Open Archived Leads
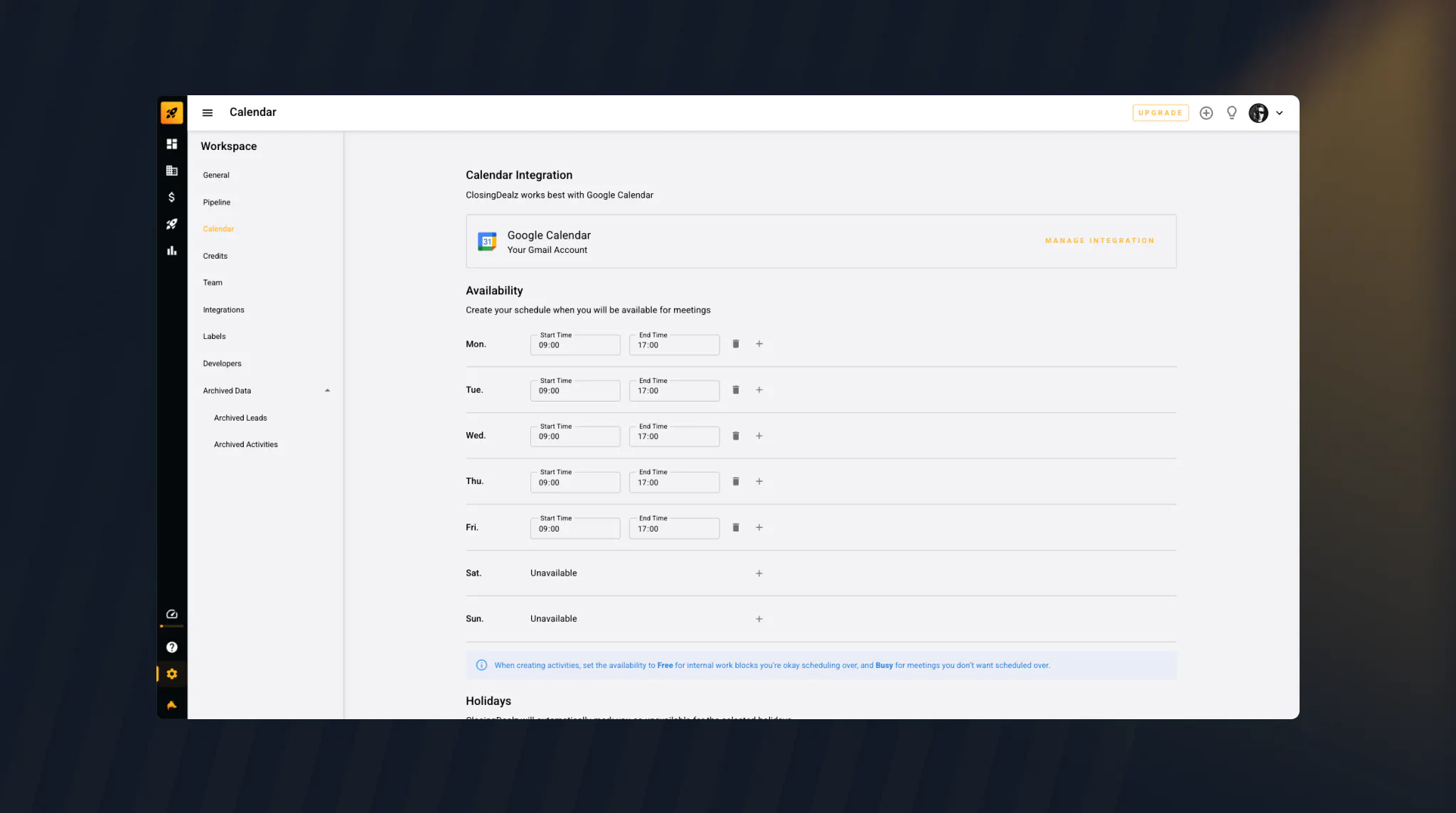 pyautogui.click(x=240, y=418)
